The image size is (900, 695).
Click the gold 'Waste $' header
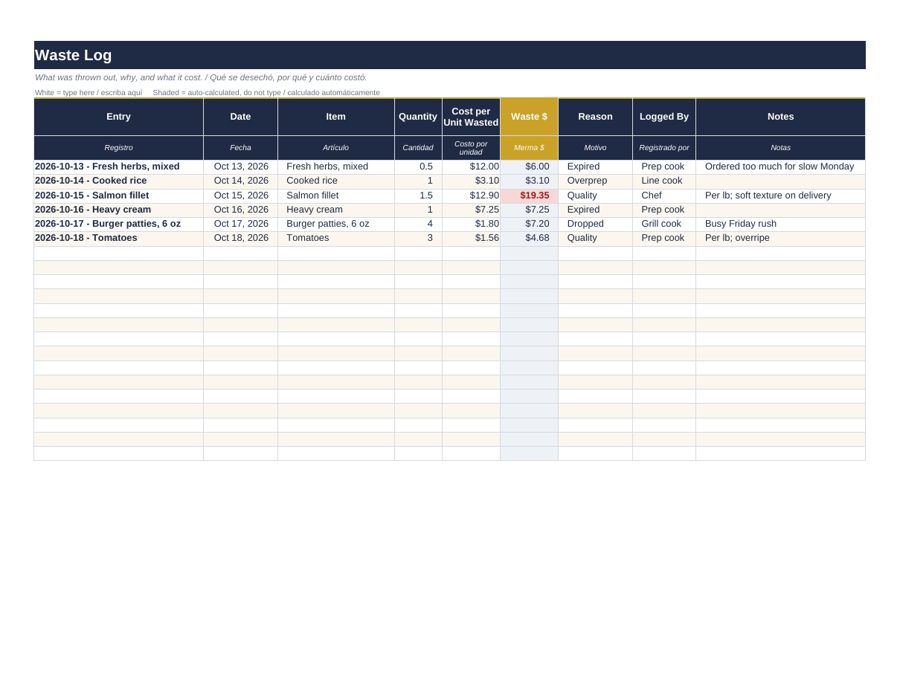[529, 117]
